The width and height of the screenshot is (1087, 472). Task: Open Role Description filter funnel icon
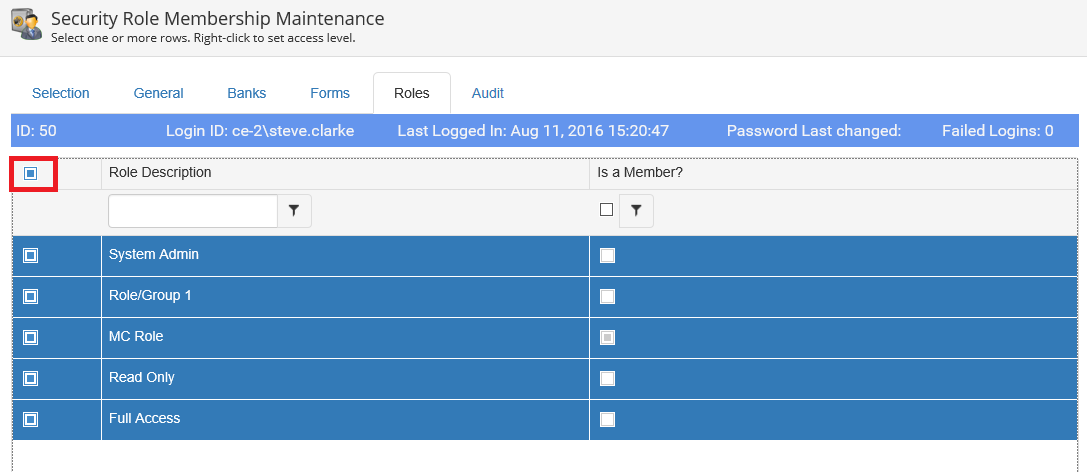pyautogui.click(x=294, y=211)
